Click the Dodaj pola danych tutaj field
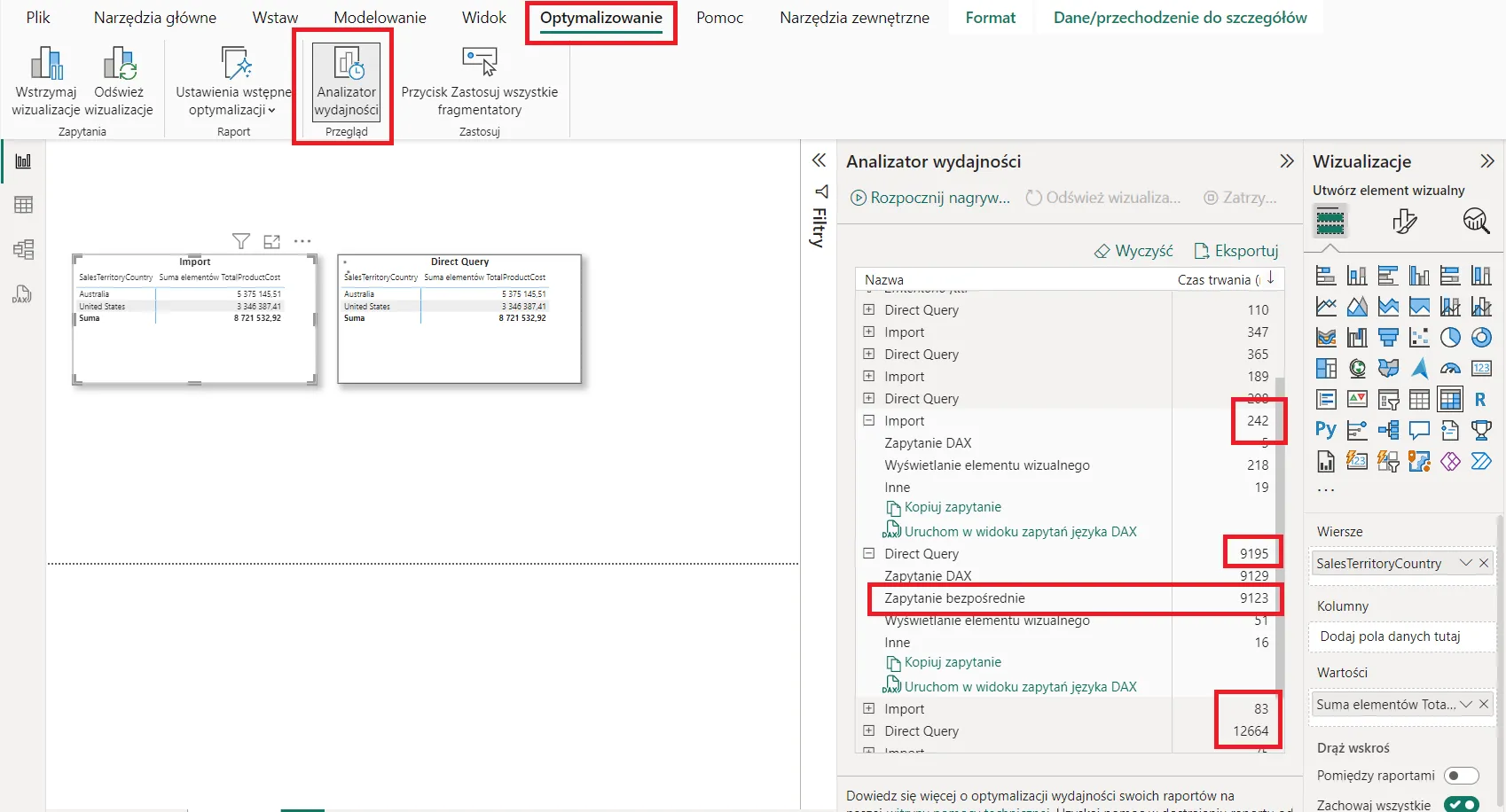 point(1390,636)
